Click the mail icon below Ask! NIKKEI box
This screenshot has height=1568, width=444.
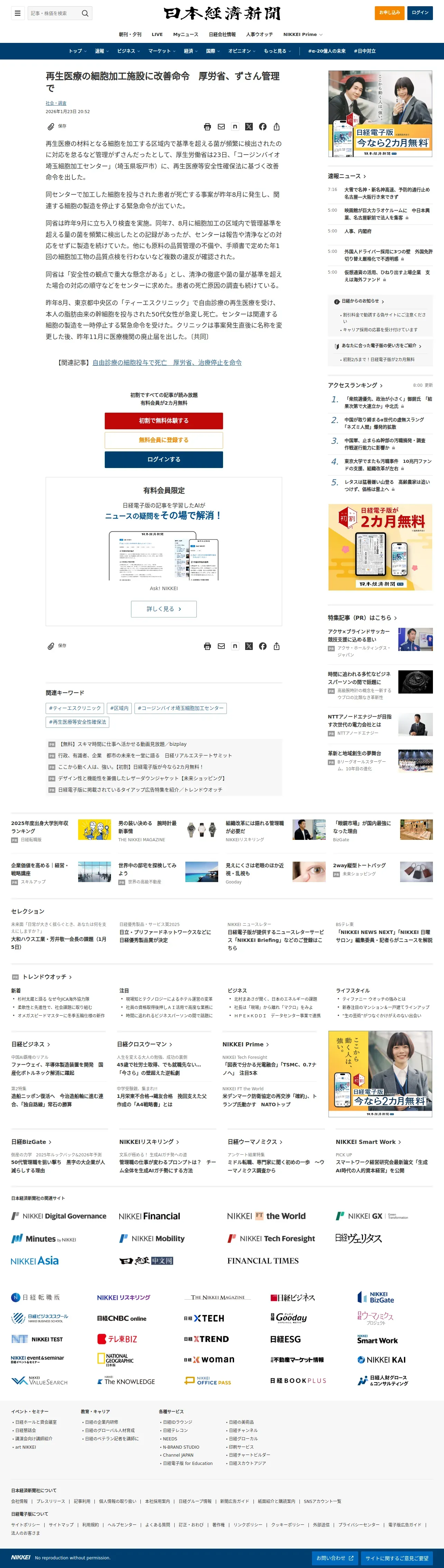pyautogui.click(x=221, y=646)
